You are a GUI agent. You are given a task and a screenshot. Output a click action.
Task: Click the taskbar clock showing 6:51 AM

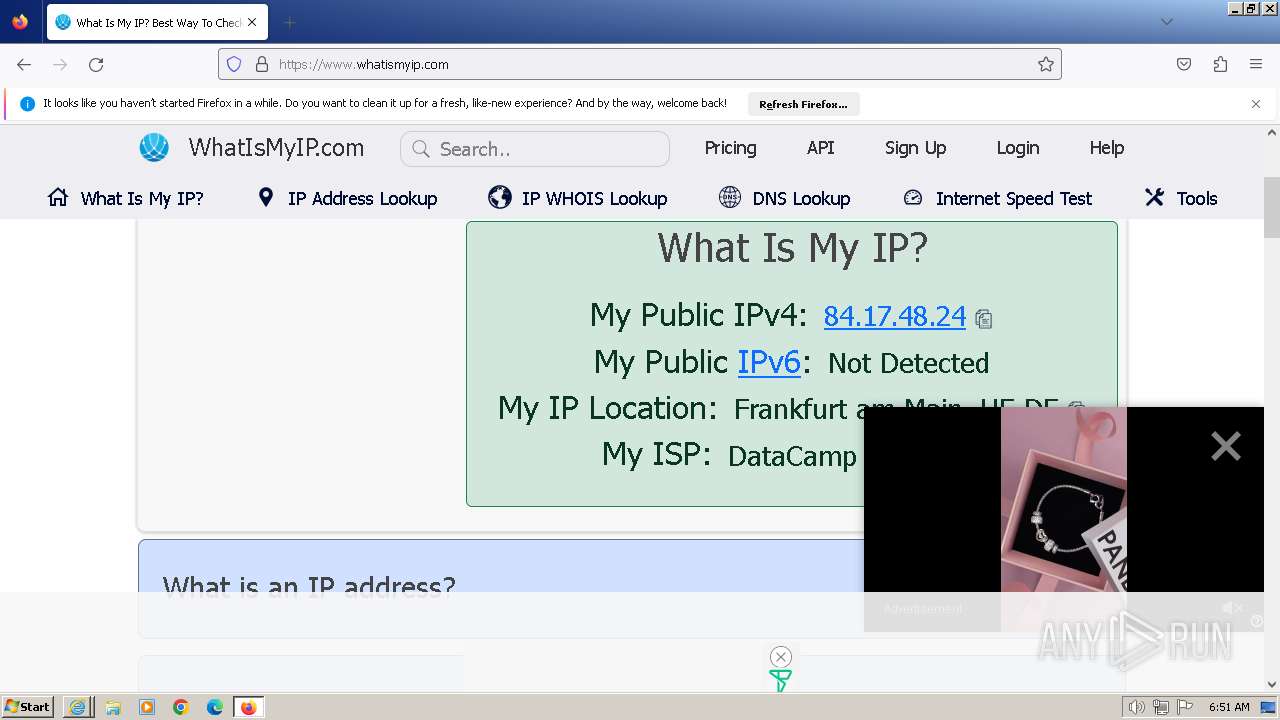(1229, 707)
